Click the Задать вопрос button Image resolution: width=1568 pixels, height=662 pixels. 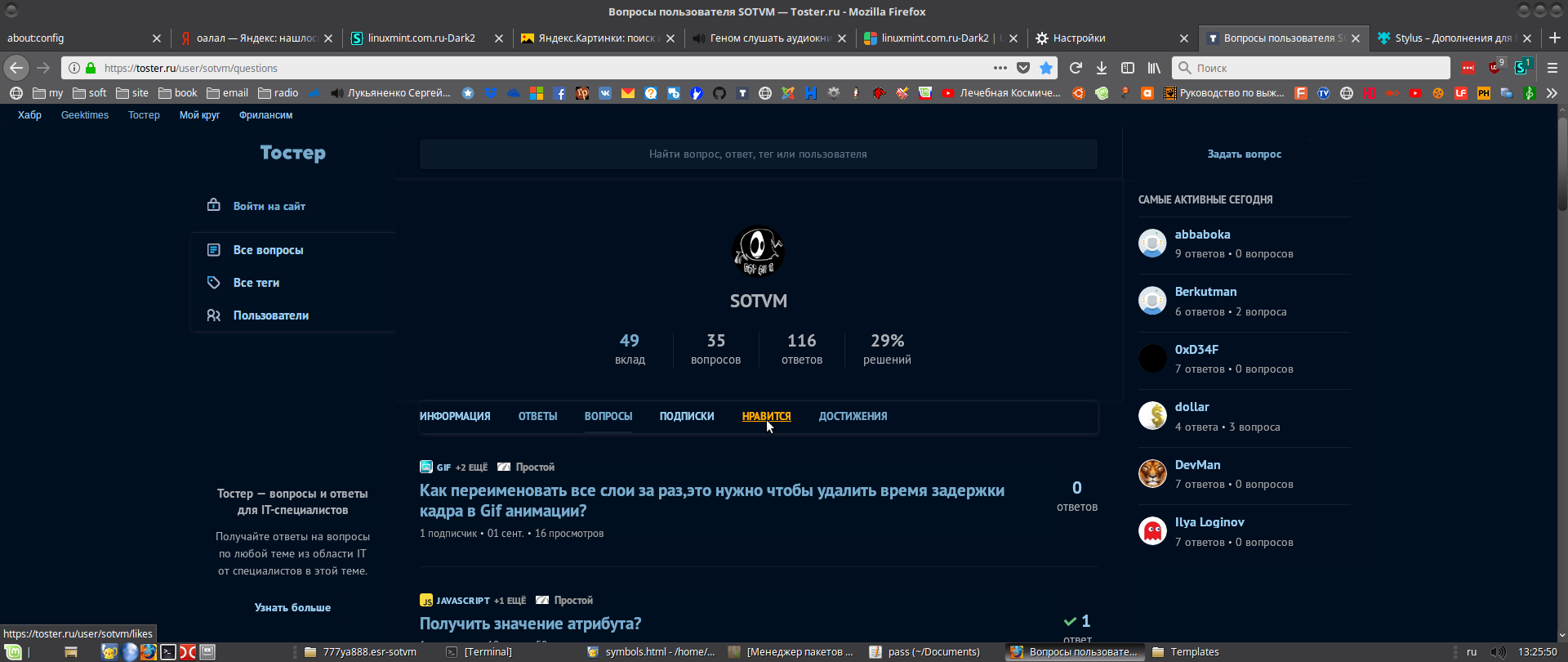pos(1244,154)
